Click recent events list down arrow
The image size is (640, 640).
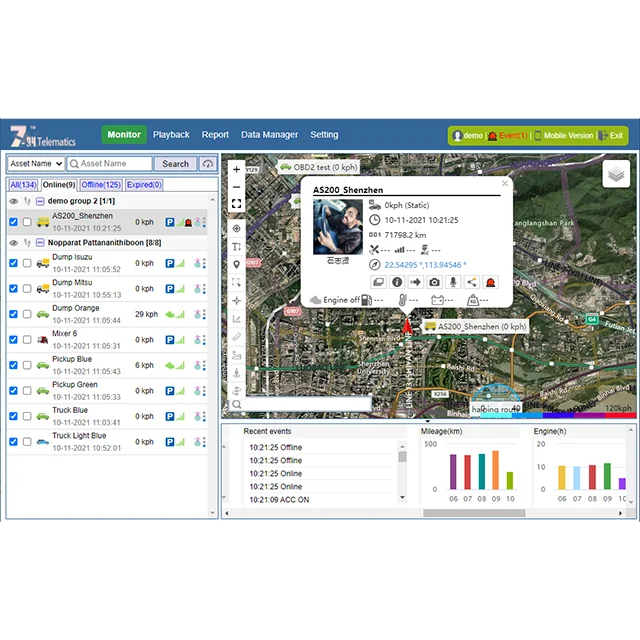pyautogui.click(x=402, y=498)
